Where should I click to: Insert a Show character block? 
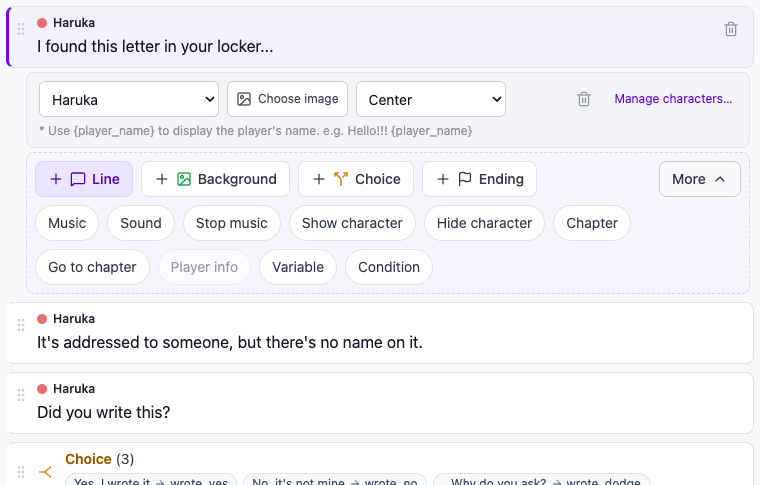[352, 223]
